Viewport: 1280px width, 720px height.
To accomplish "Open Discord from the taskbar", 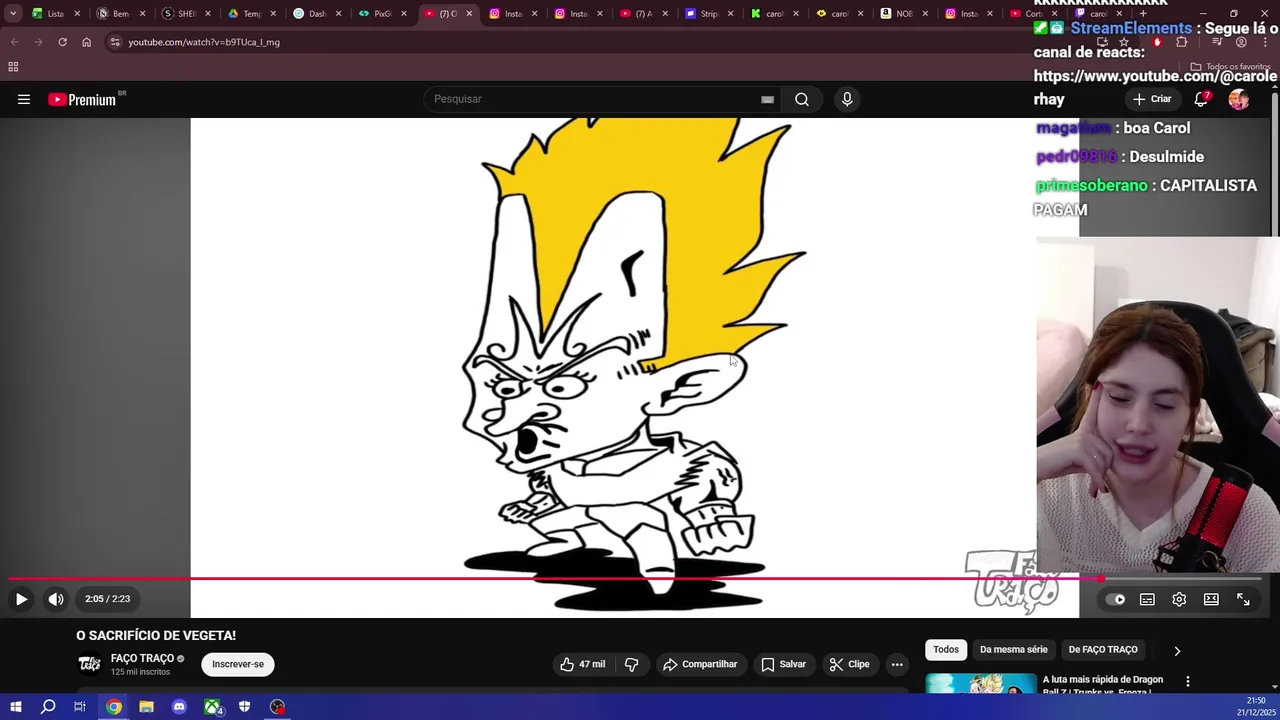I will tap(179, 707).
